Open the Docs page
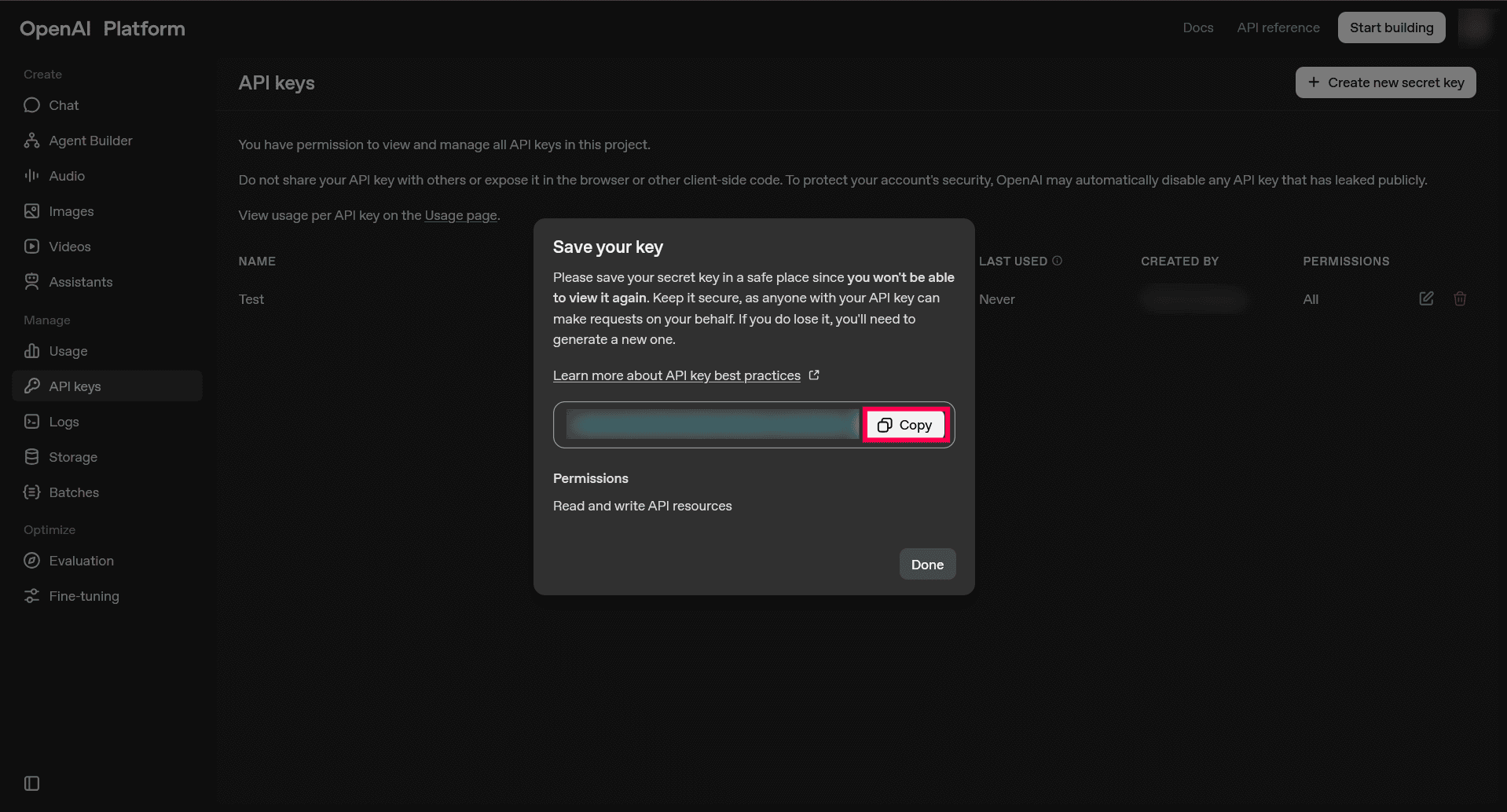The height and width of the screenshot is (812, 1507). [1197, 27]
